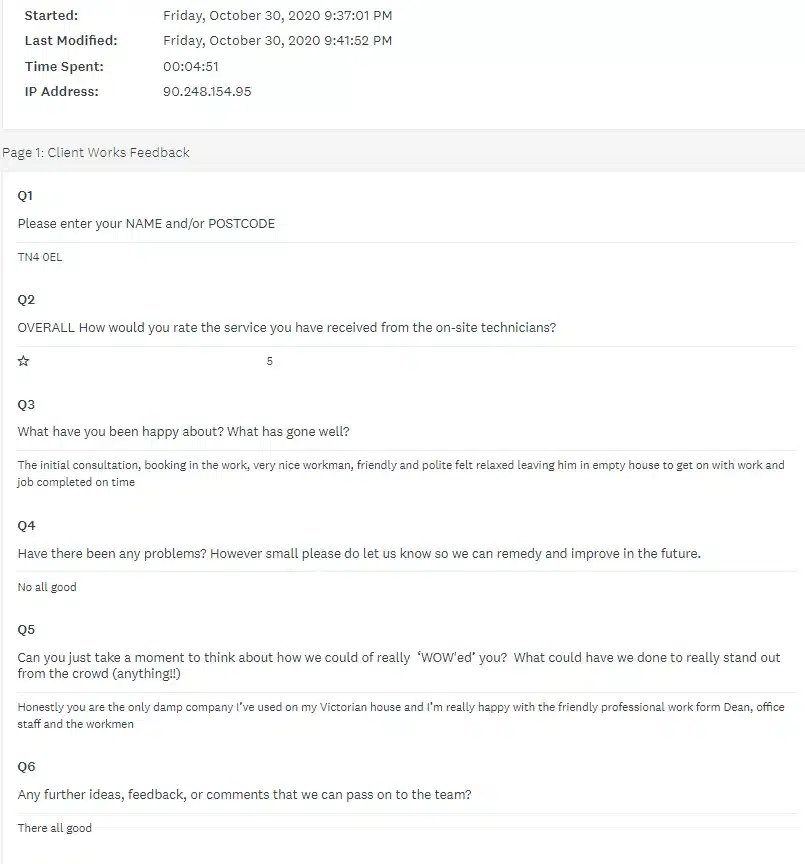Click the Q5 question label
The width and height of the screenshot is (805, 864).
point(26,630)
